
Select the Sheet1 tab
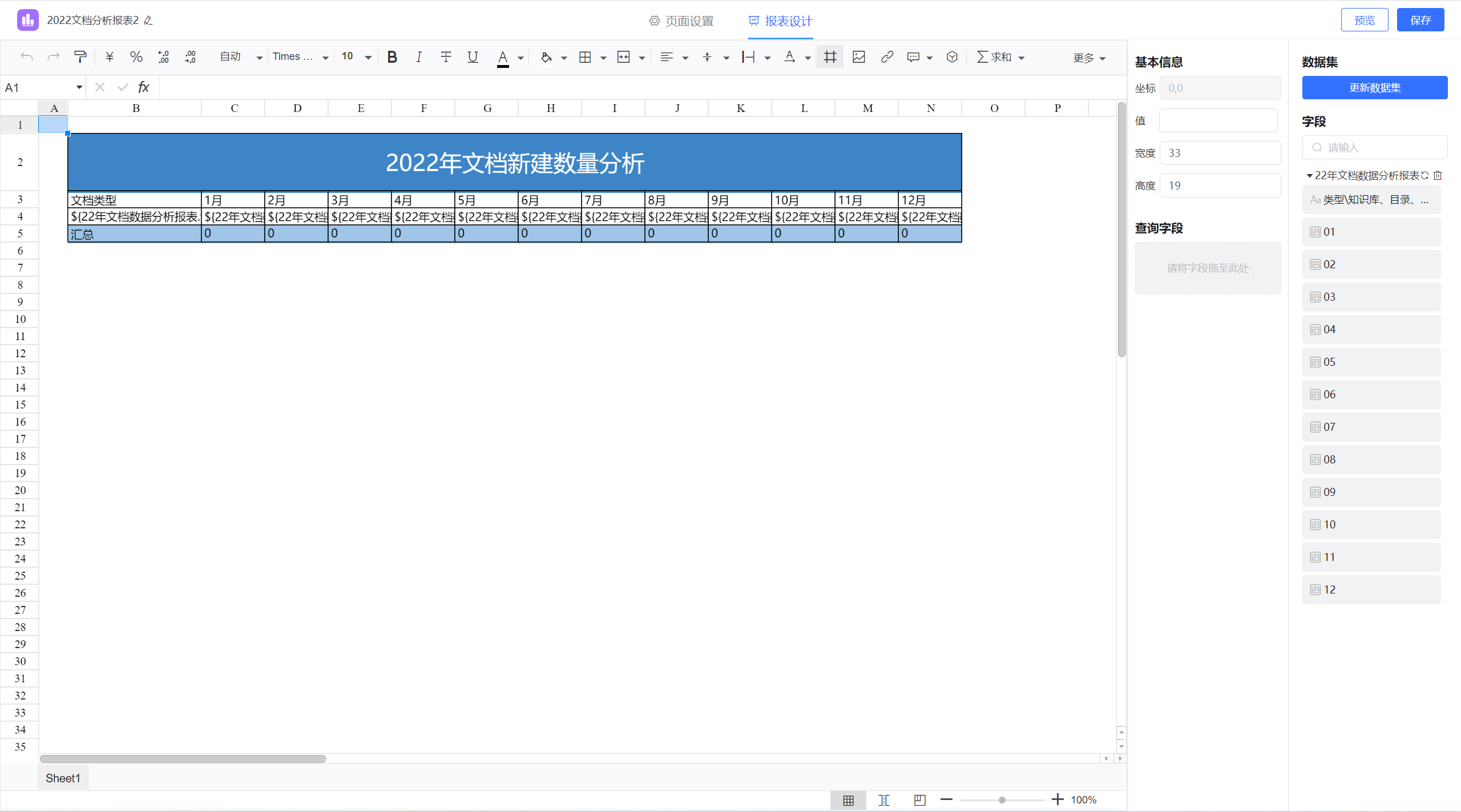(x=63, y=778)
